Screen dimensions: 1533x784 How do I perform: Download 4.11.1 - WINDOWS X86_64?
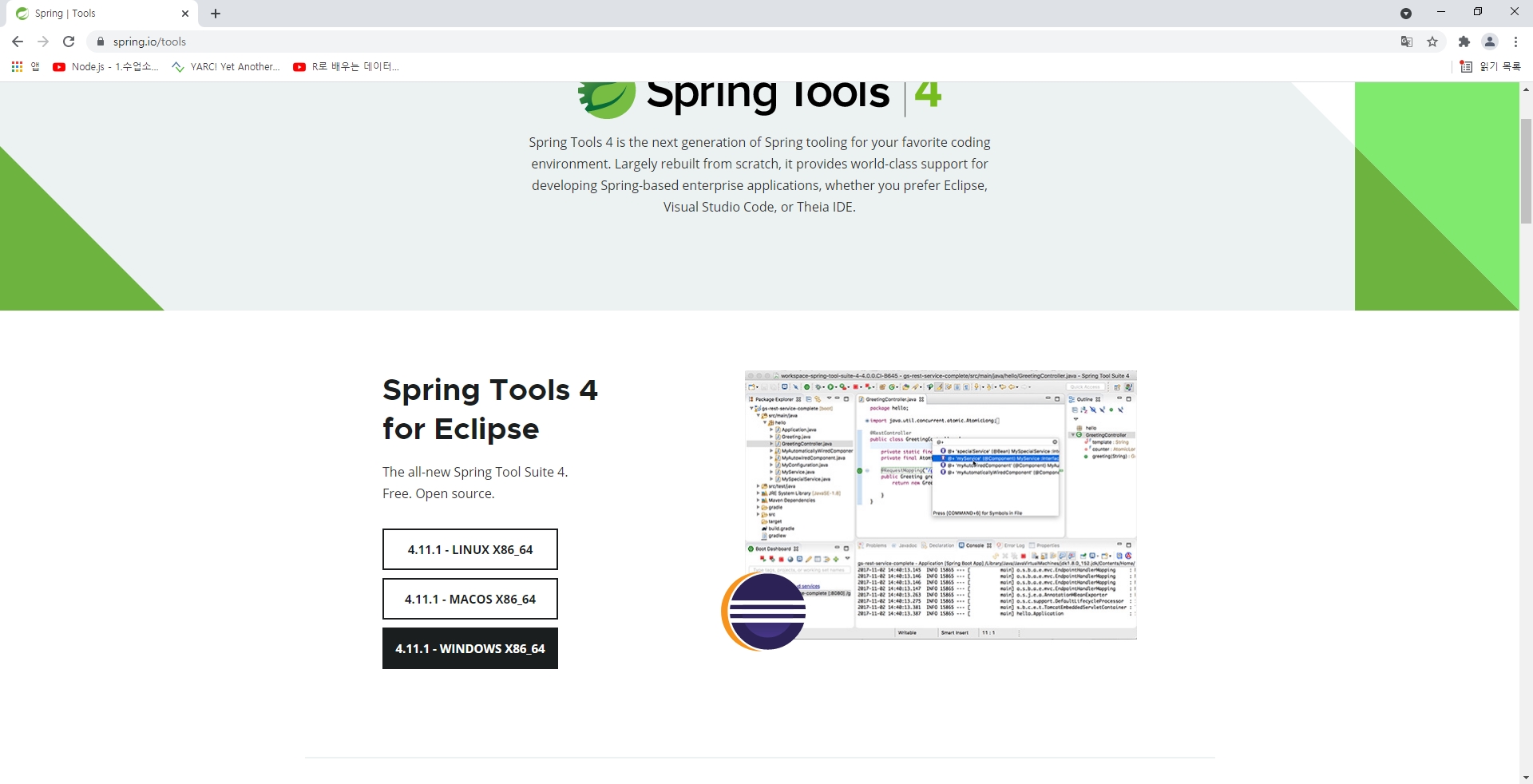point(470,648)
